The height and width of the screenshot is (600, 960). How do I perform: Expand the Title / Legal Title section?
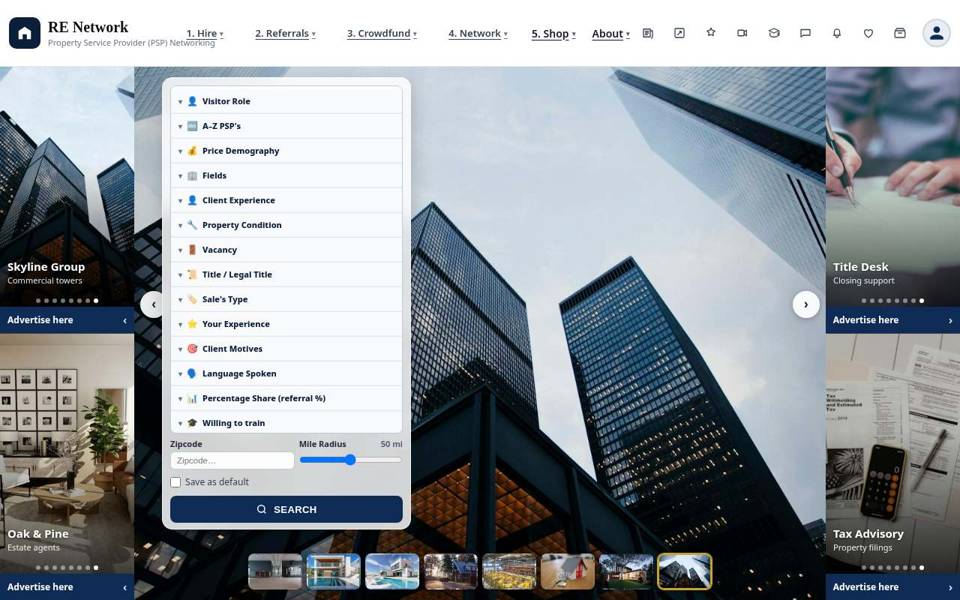pyautogui.click(x=287, y=275)
